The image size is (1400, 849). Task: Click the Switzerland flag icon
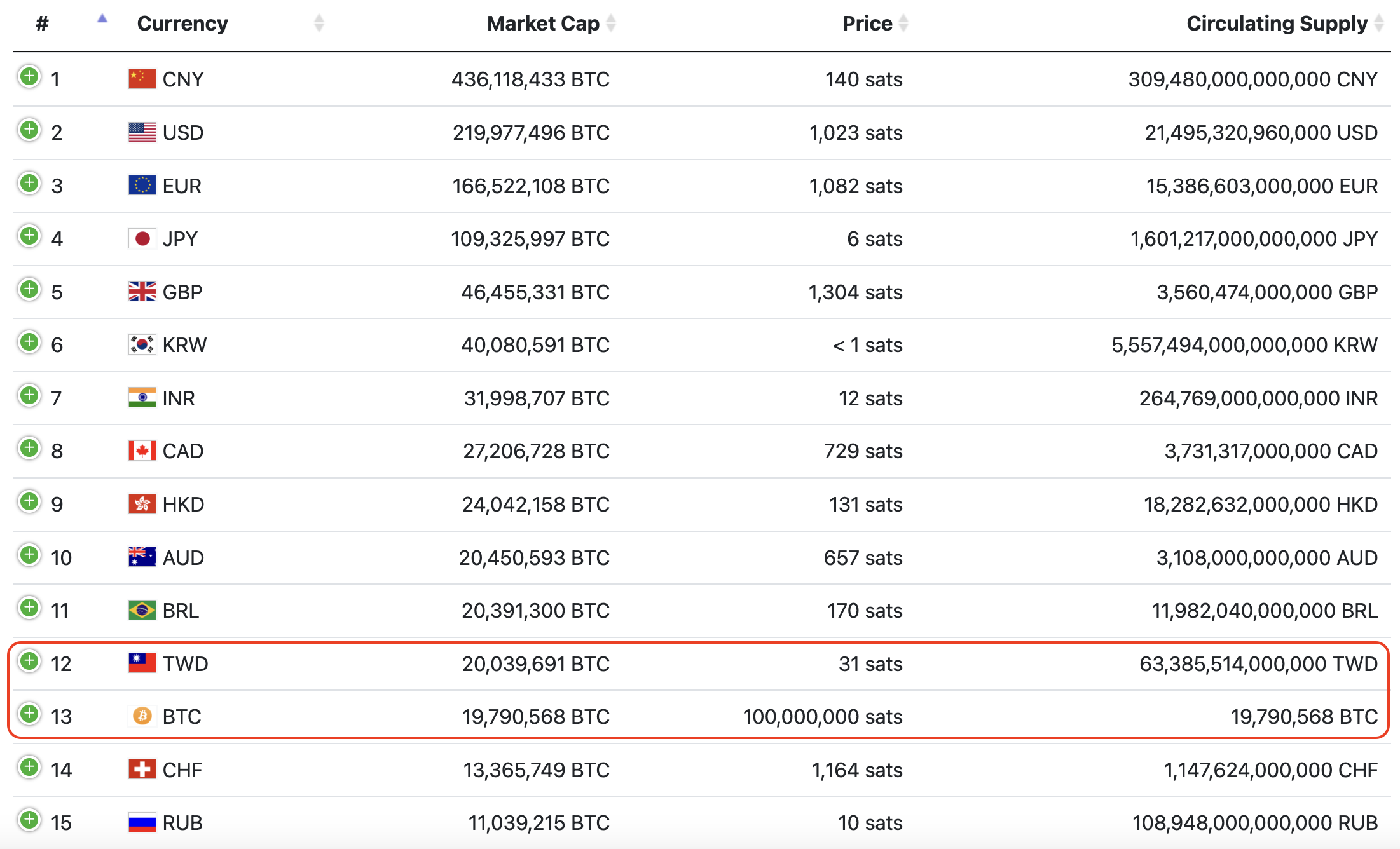coord(142,770)
